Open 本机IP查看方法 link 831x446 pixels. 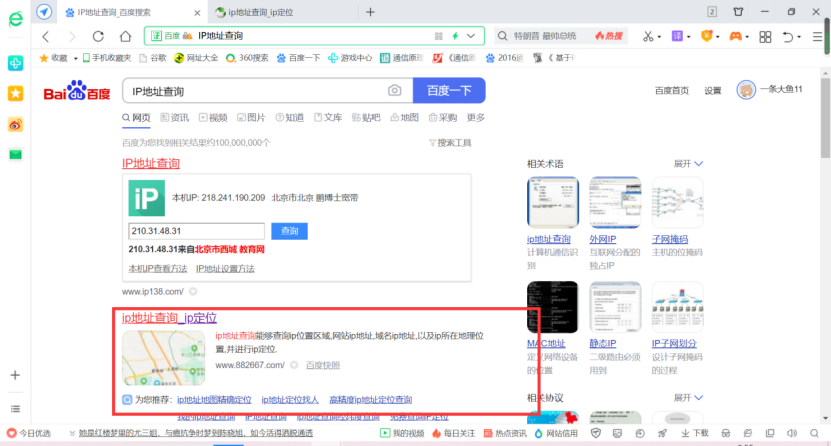(158, 269)
